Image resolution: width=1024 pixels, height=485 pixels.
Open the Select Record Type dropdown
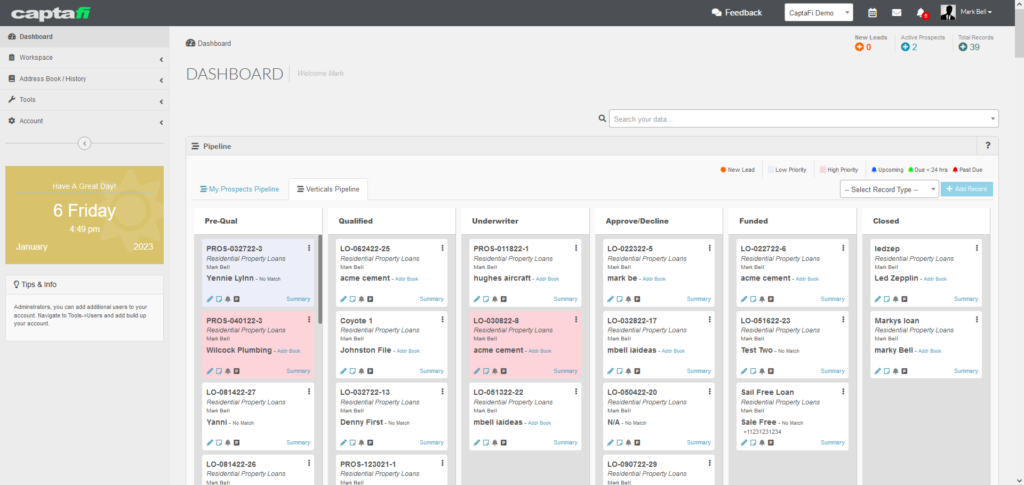[889, 189]
